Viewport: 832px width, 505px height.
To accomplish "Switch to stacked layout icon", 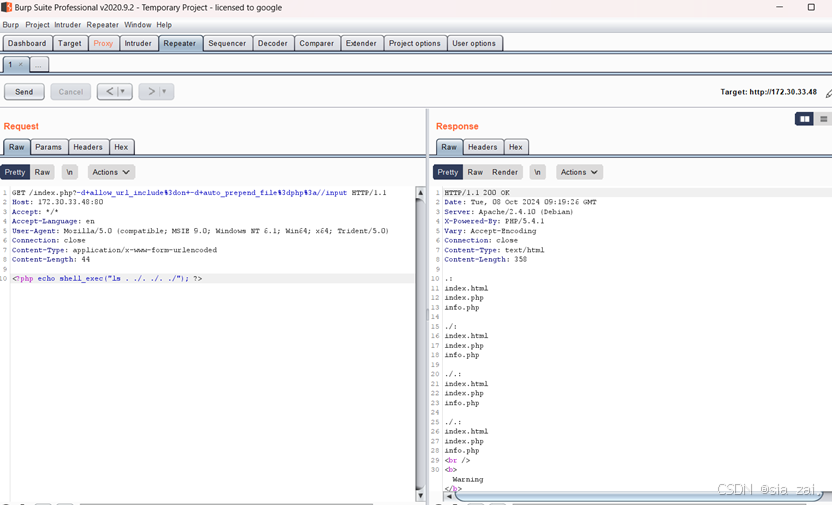I will coord(824,119).
